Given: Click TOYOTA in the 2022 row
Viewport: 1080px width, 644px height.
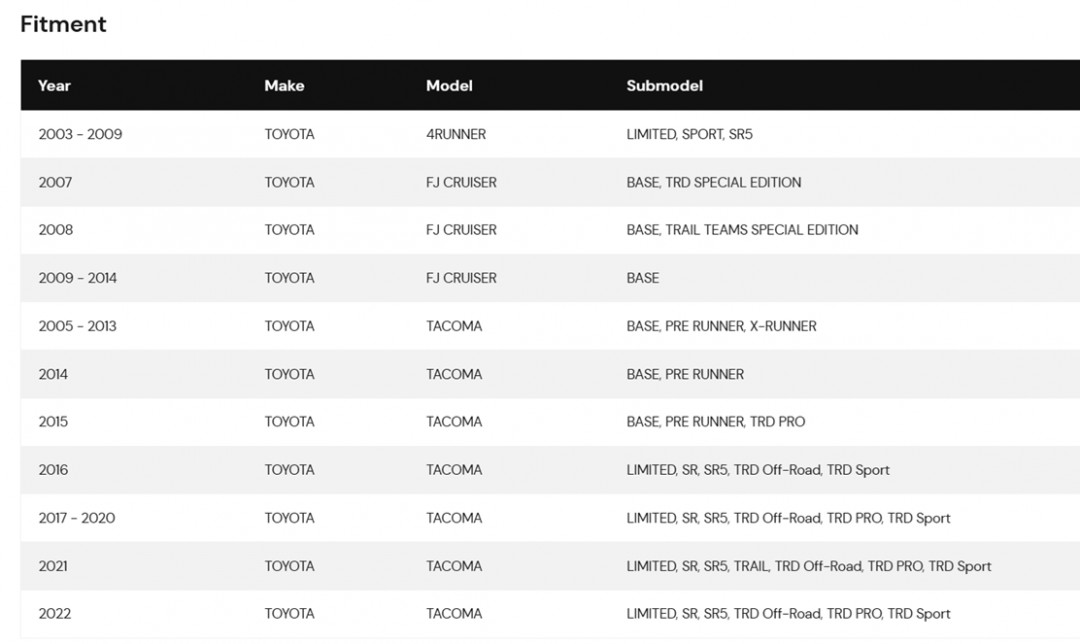Looking at the screenshot, I should coord(289,614).
